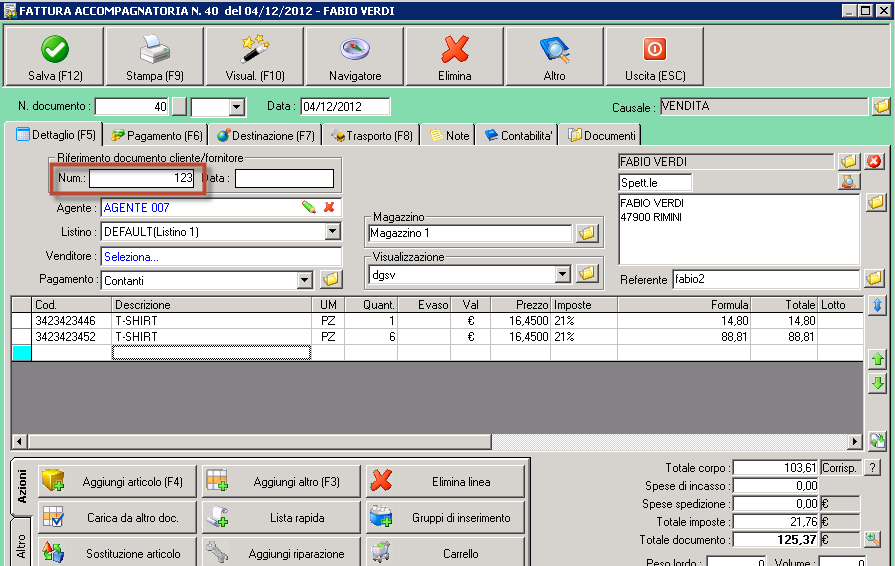Click question mark button next to Corrisp.
The width and height of the screenshot is (895, 566).
pos(872,468)
